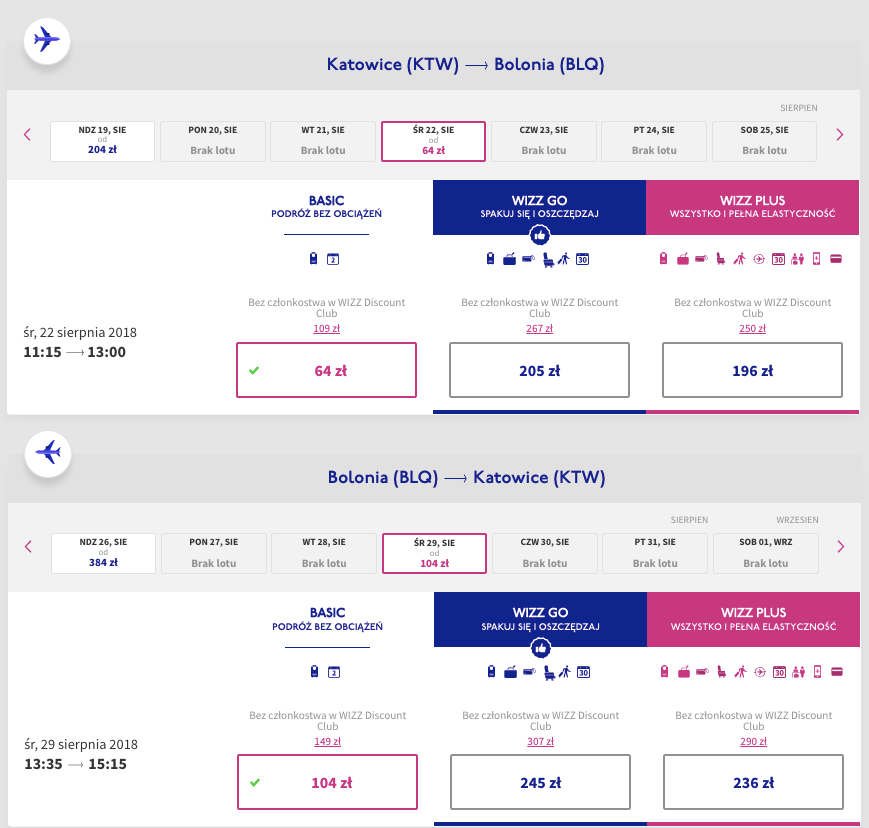Click the calendar icon under outbound BASIC fare

[333, 259]
